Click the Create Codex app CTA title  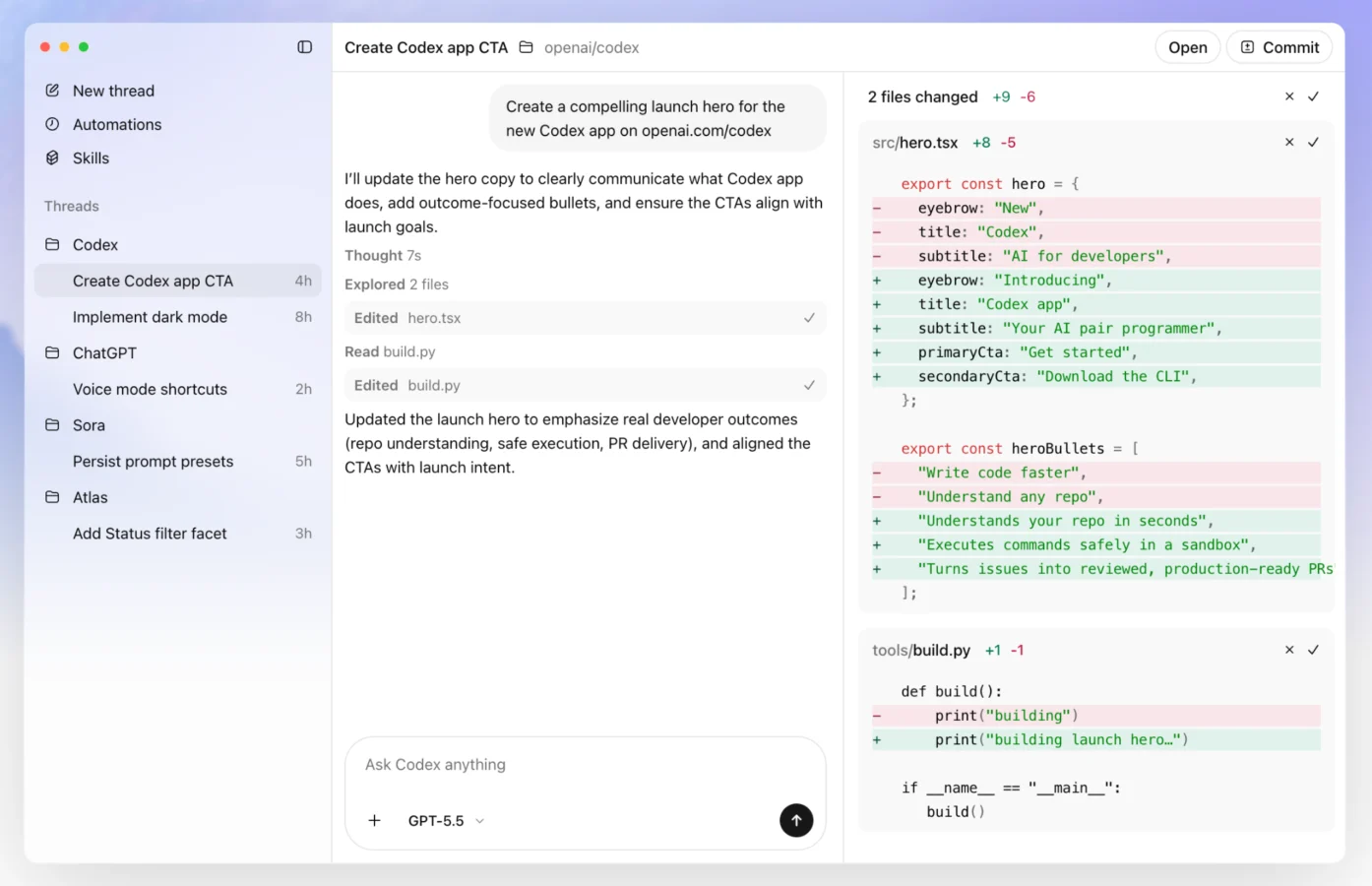426,47
